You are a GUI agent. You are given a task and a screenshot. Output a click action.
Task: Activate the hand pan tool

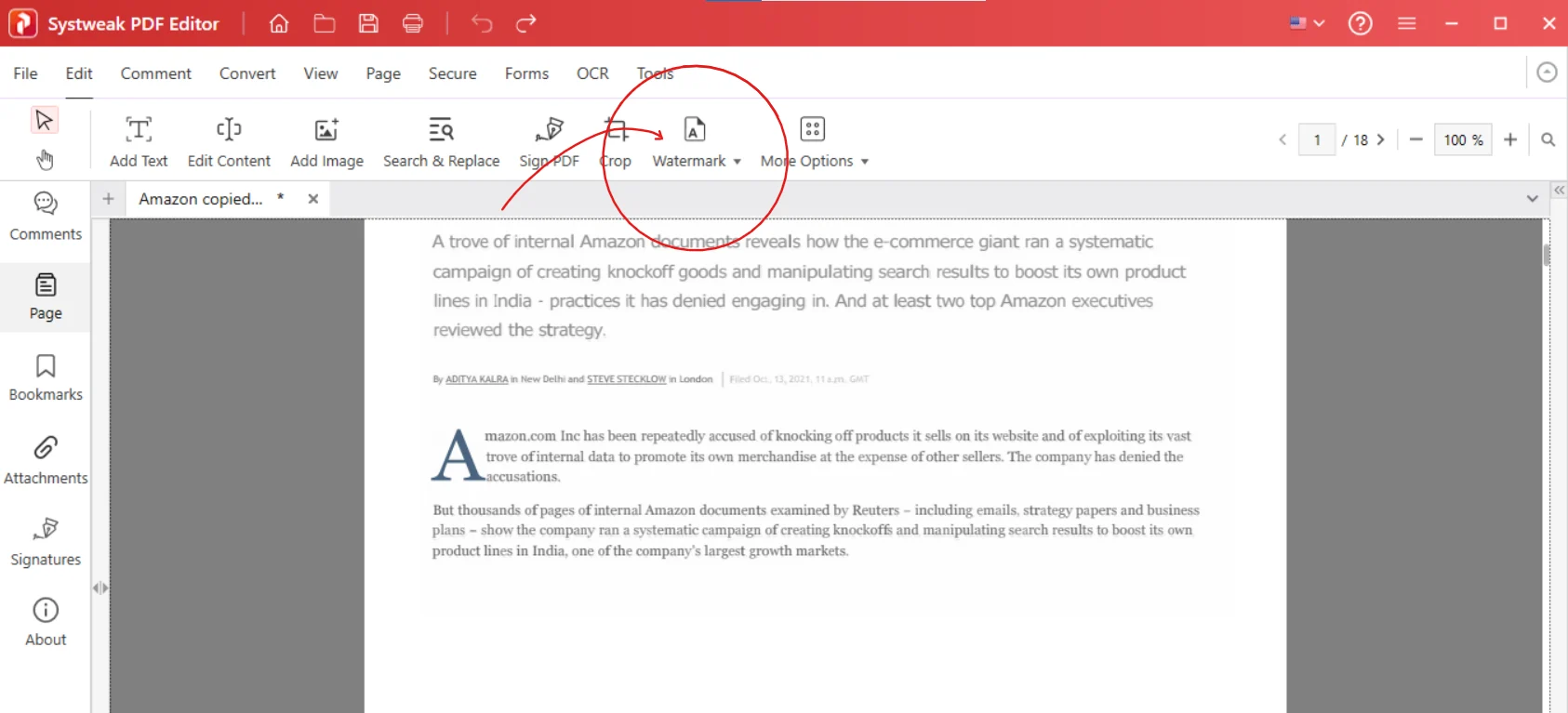pos(45,160)
